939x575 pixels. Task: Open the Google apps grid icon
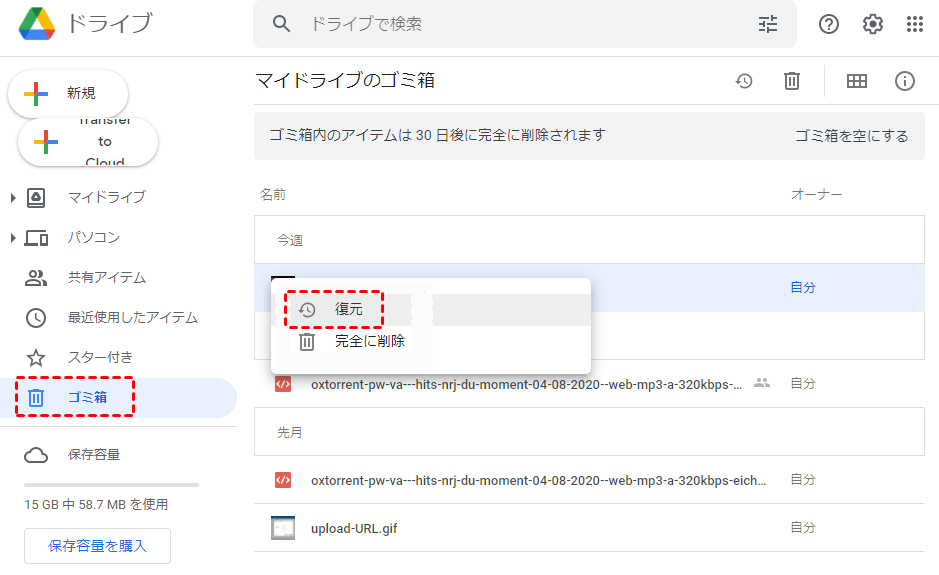(x=914, y=24)
